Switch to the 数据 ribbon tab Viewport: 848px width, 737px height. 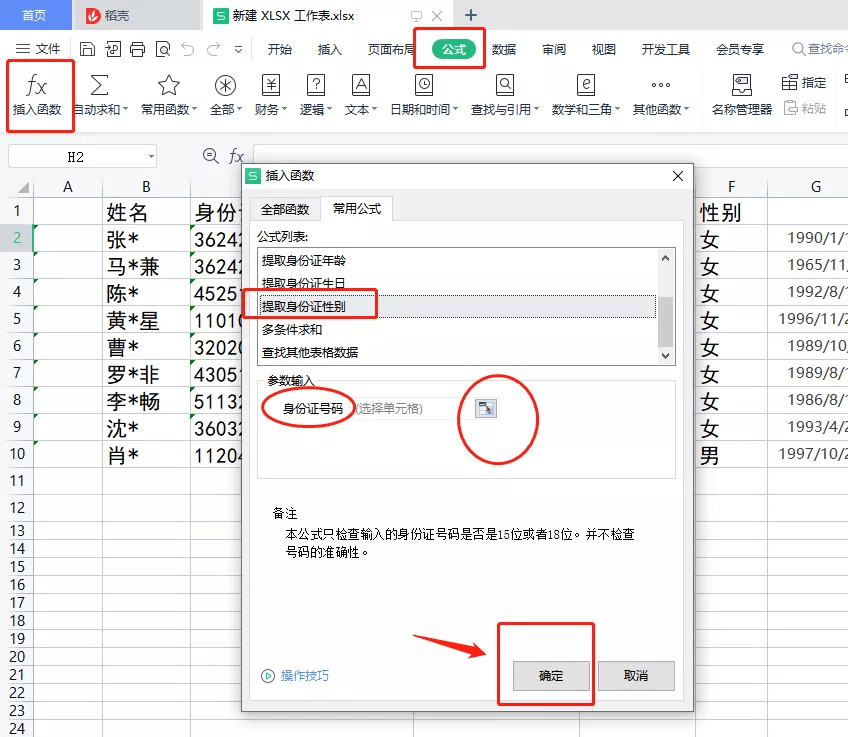pyautogui.click(x=505, y=47)
